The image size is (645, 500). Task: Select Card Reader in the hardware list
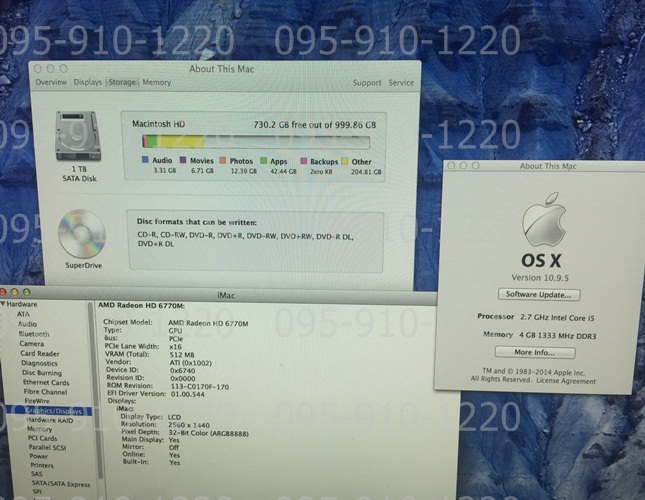pos(39,353)
